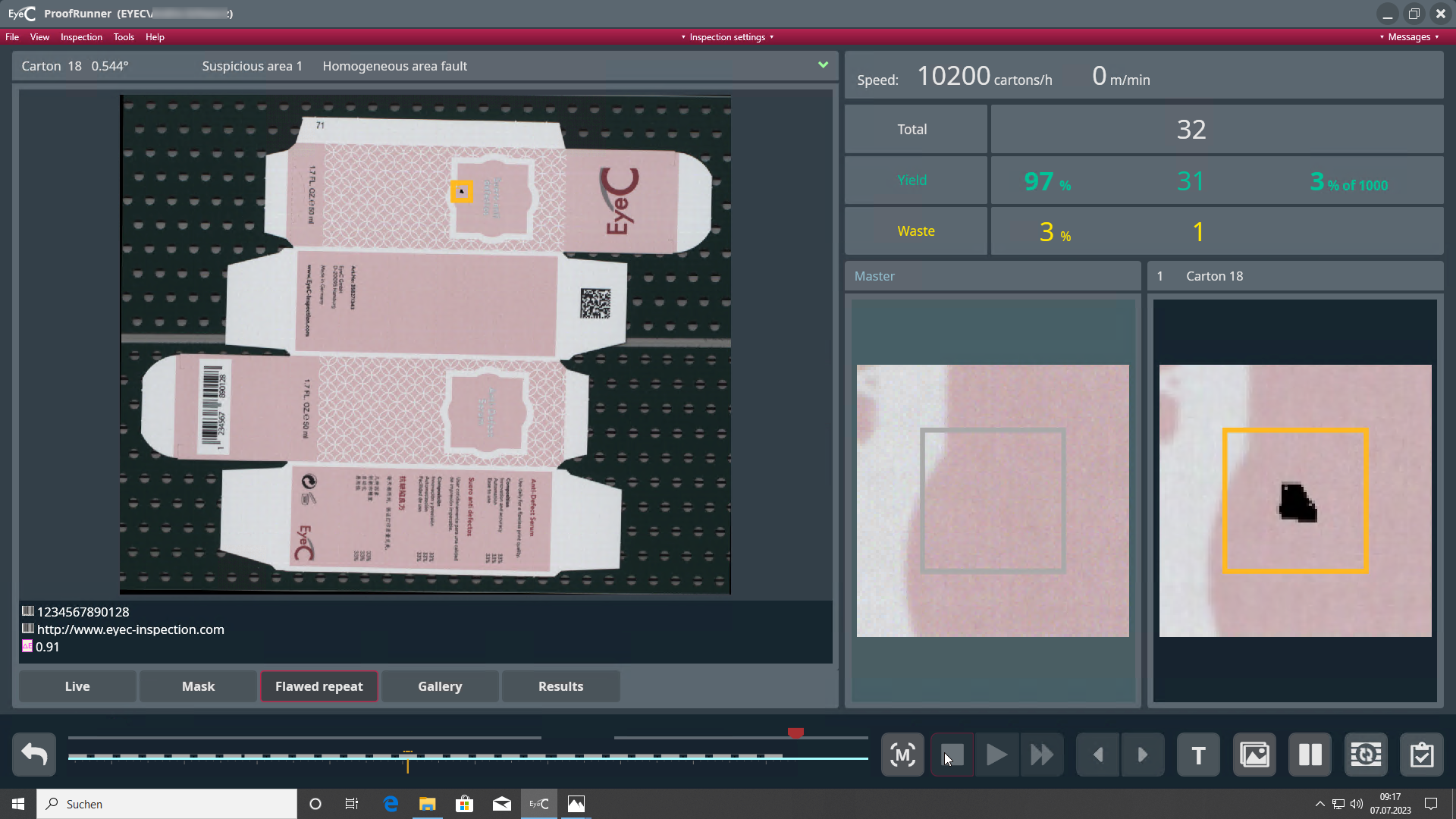Open the image view icon
The height and width of the screenshot is (819, 1456).
tap(1254, 755)
